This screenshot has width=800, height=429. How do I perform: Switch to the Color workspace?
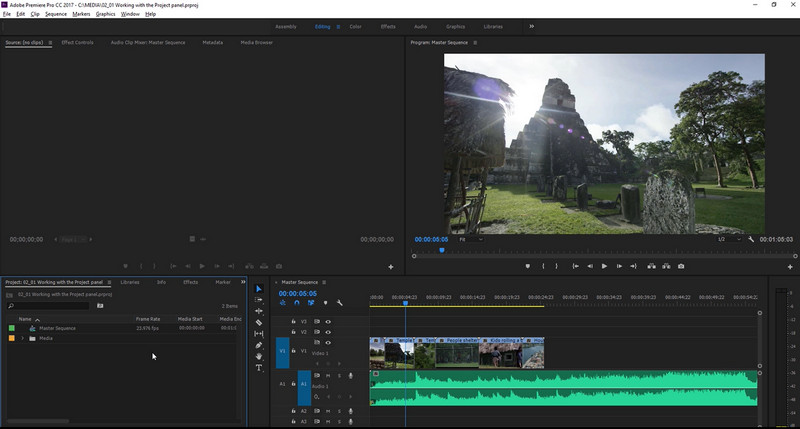(x=356, y=27)
